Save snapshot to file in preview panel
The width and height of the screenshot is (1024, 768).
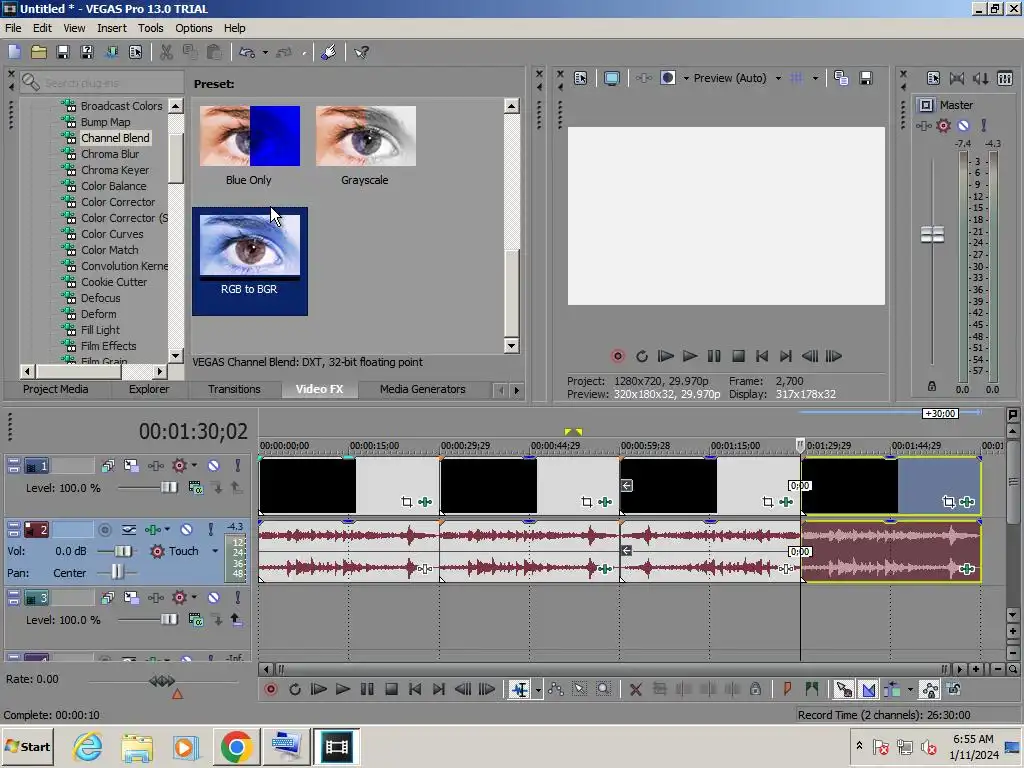click(x=866, y=78)
